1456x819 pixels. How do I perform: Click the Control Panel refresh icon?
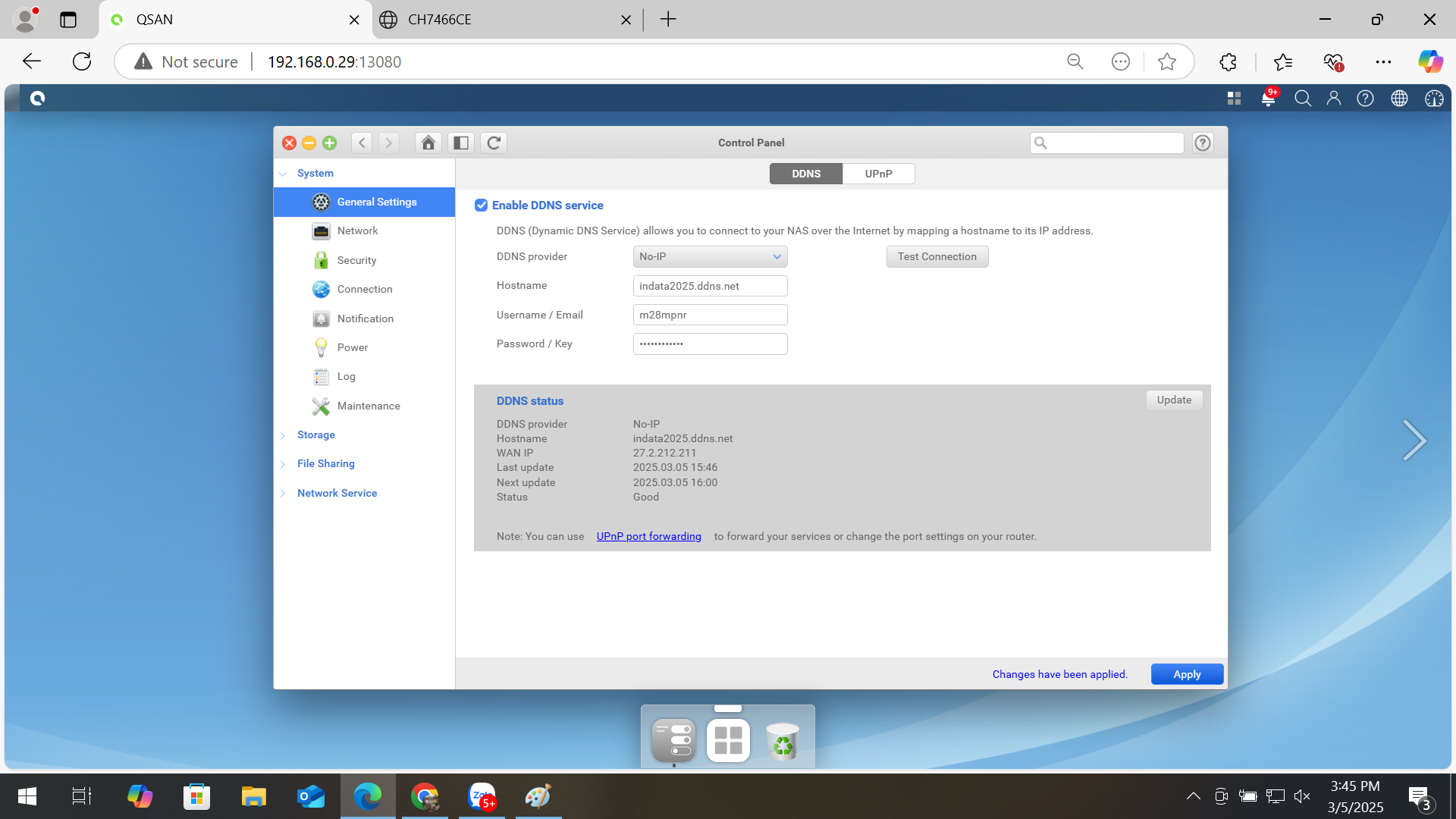[494, 143]
